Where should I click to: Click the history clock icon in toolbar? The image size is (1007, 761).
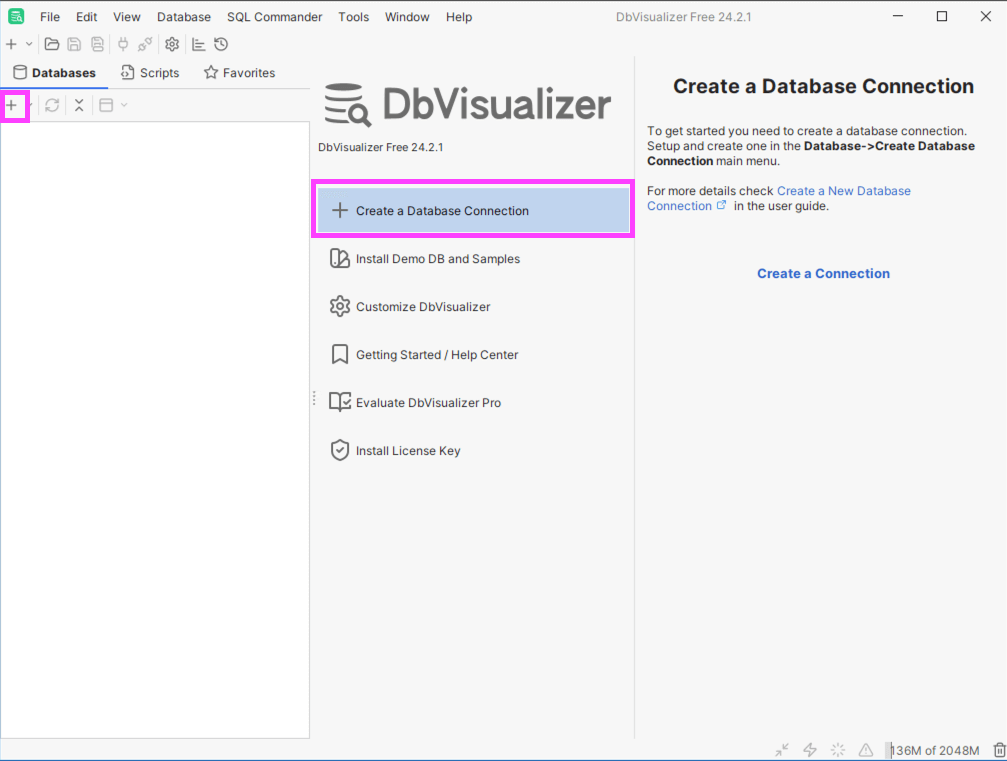(221, 44)
